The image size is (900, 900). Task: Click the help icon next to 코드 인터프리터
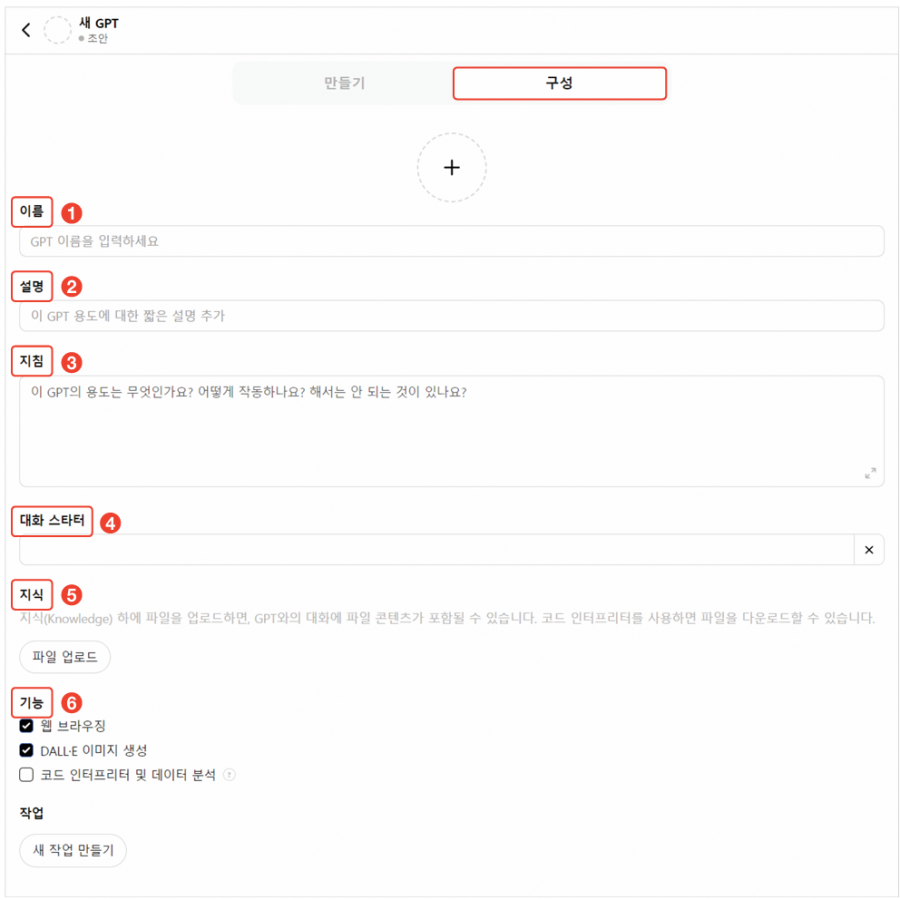point(229,775)
